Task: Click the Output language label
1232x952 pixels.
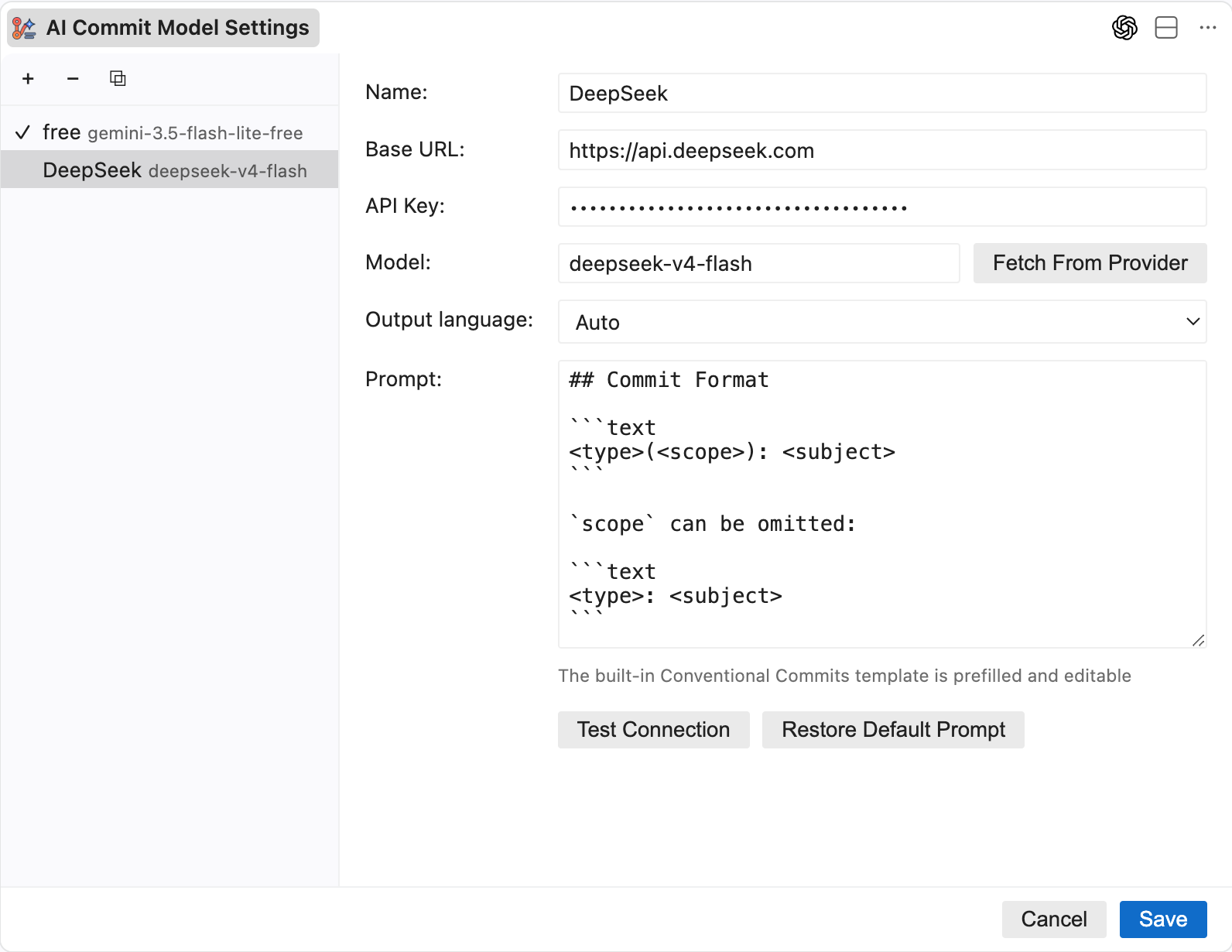Action: pyautogui.click(x=449, y=320)
